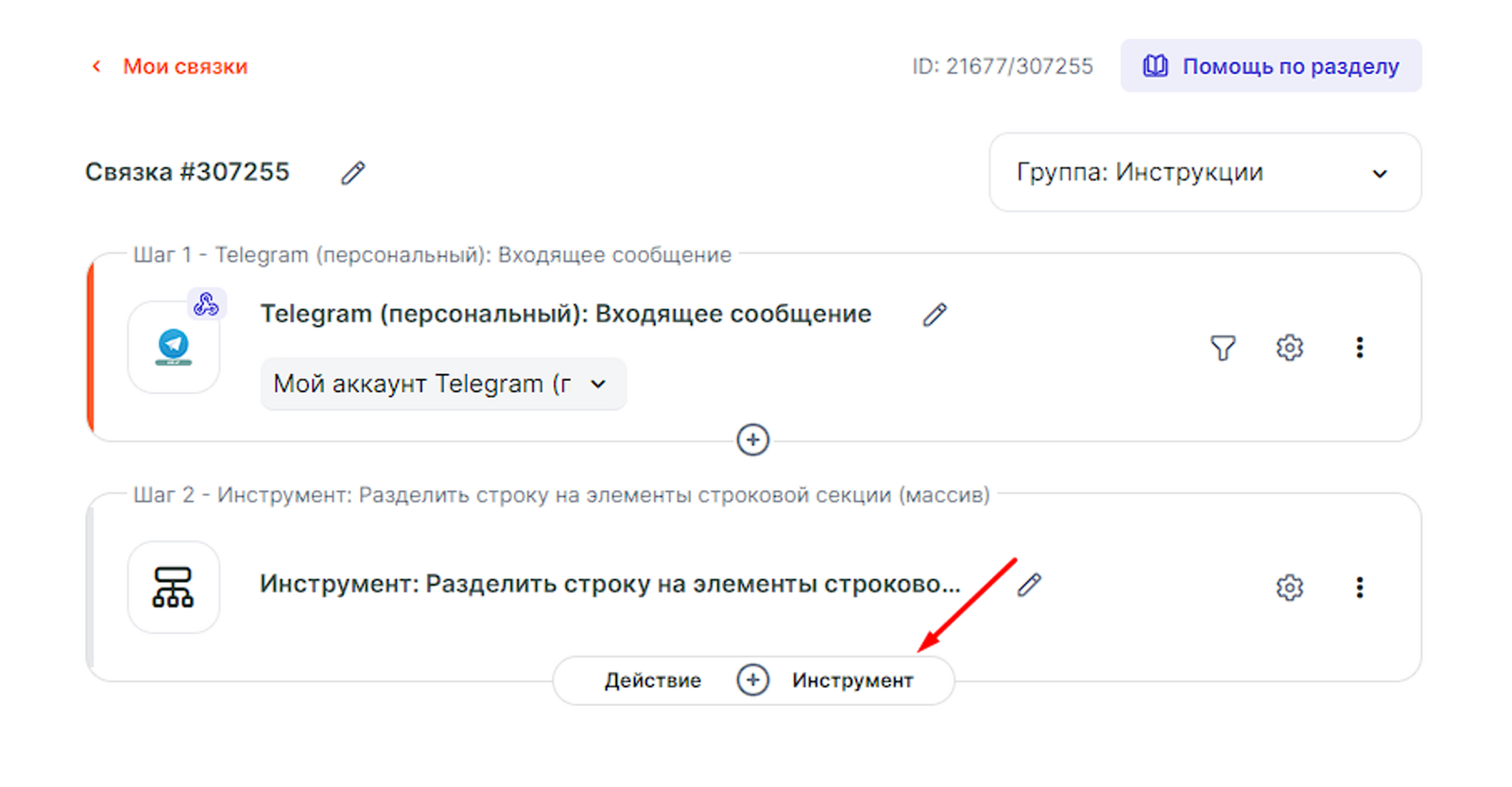Rename step 1 using its pencil icon
Screen dimensions: 1512x787
pyautogui.click(x=935, y=315)
